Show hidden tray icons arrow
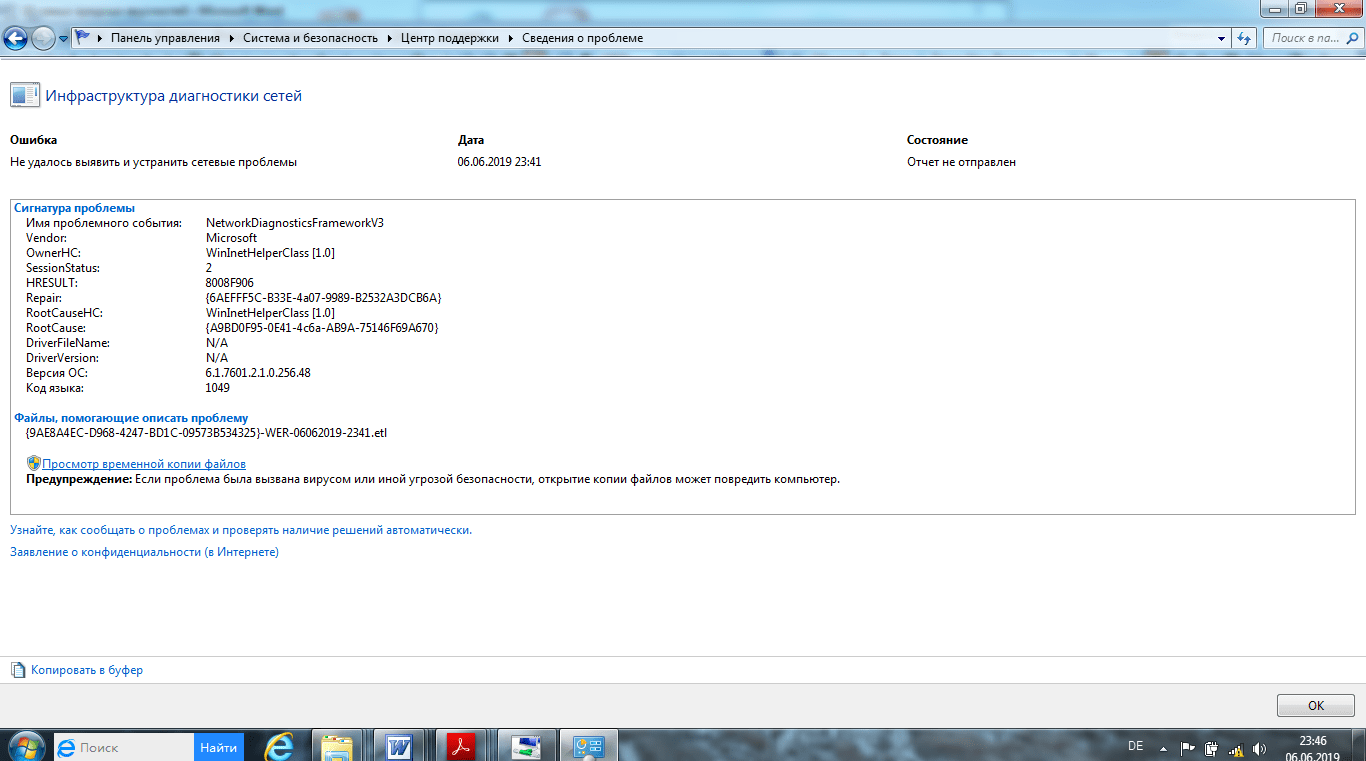The image size is (1366, 761). pos(1163,748)
